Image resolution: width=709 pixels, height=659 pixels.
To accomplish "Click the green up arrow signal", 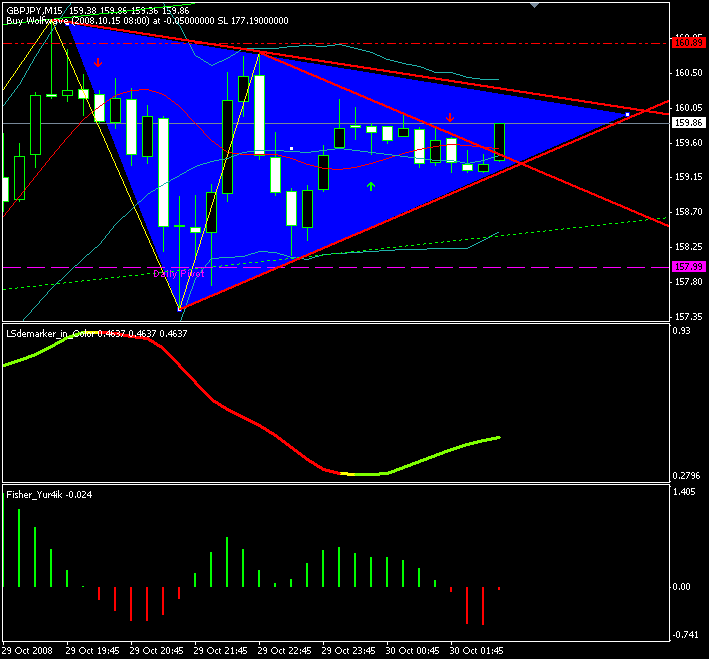I will click(x=371, y=186).
